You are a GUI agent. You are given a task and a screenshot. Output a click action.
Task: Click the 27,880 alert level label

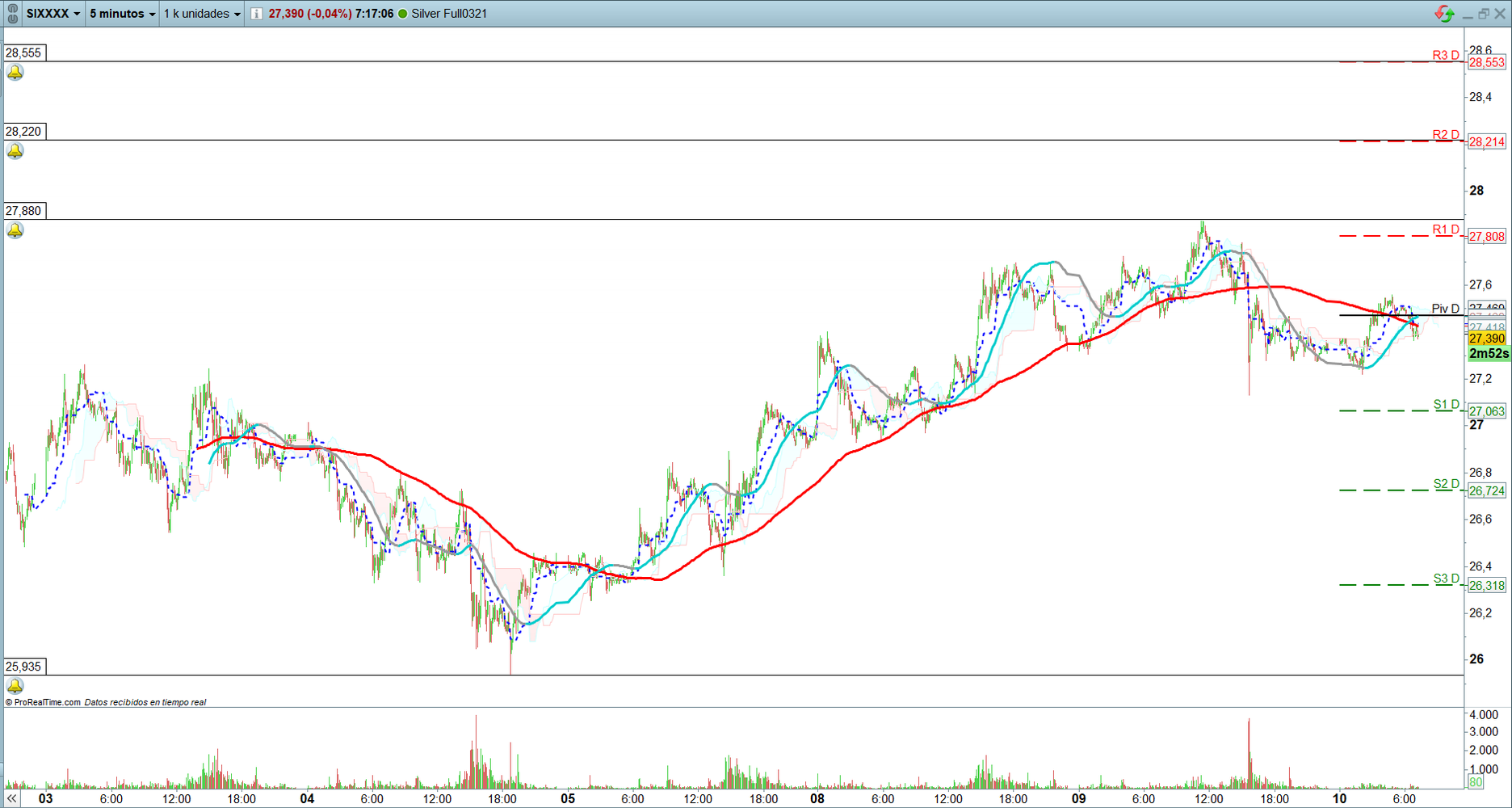tap(24, 211)
